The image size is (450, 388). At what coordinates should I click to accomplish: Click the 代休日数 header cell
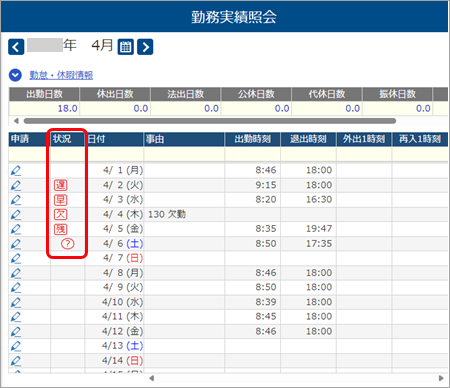coord(327,94)
